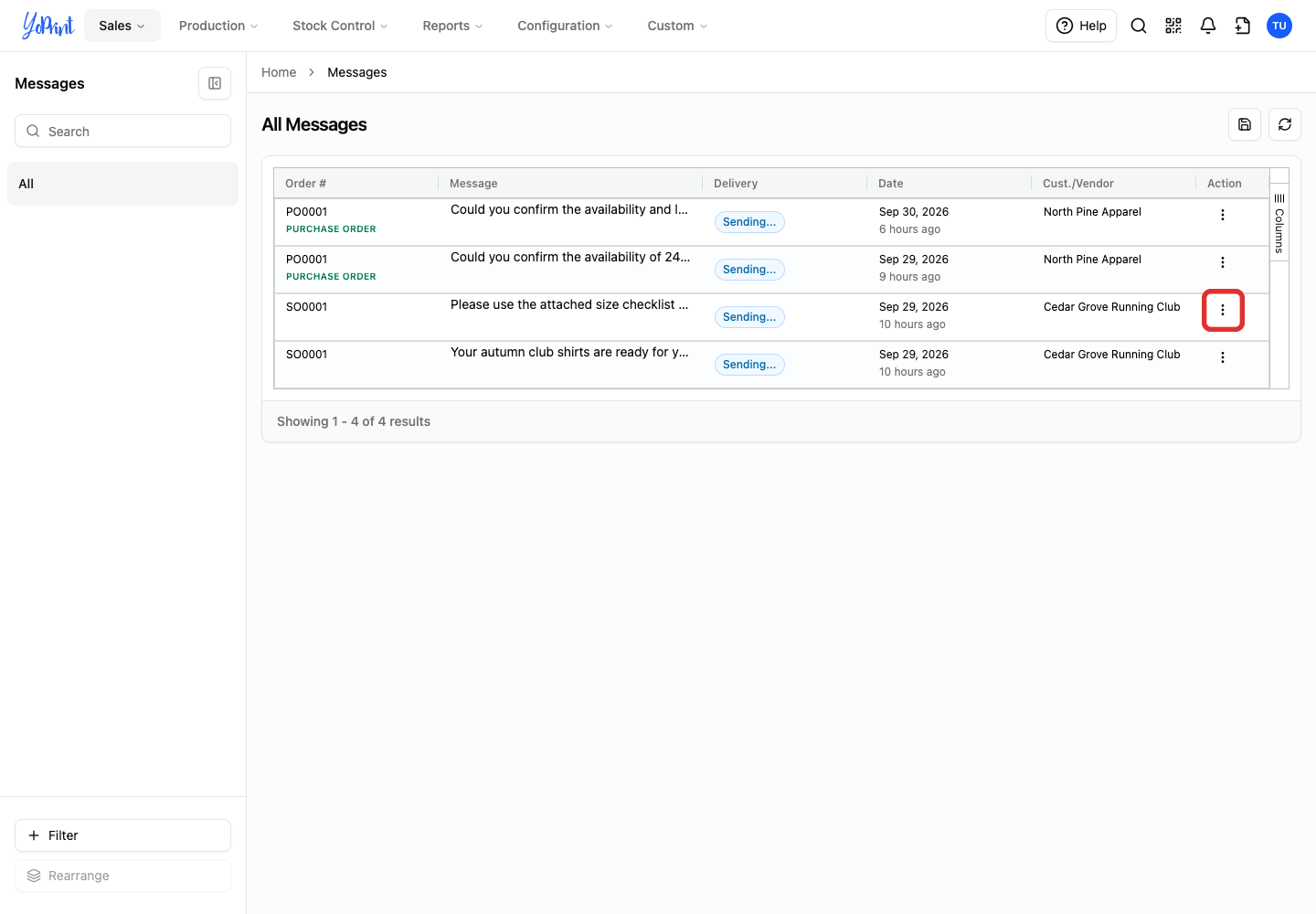Open action menu for size checklist message
Viewport: 1316px width, 914px height.
1223,310
